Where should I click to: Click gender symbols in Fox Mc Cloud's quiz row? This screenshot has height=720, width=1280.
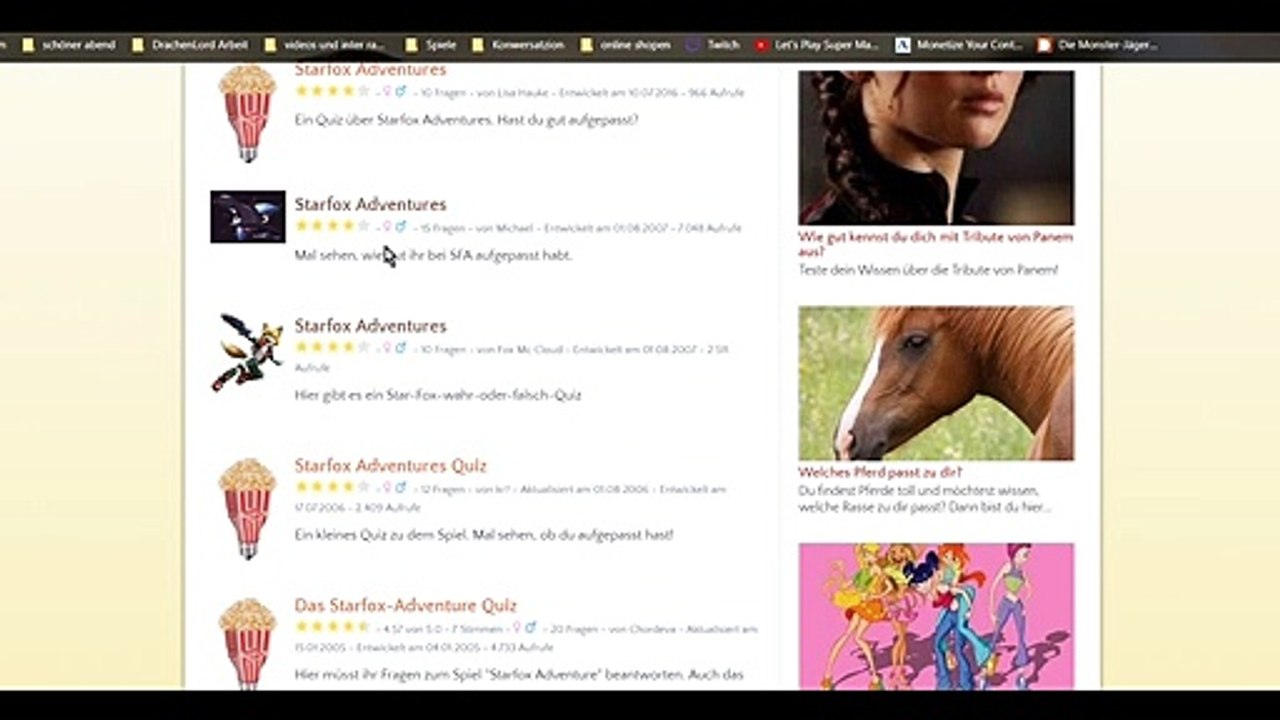point(394,349)
